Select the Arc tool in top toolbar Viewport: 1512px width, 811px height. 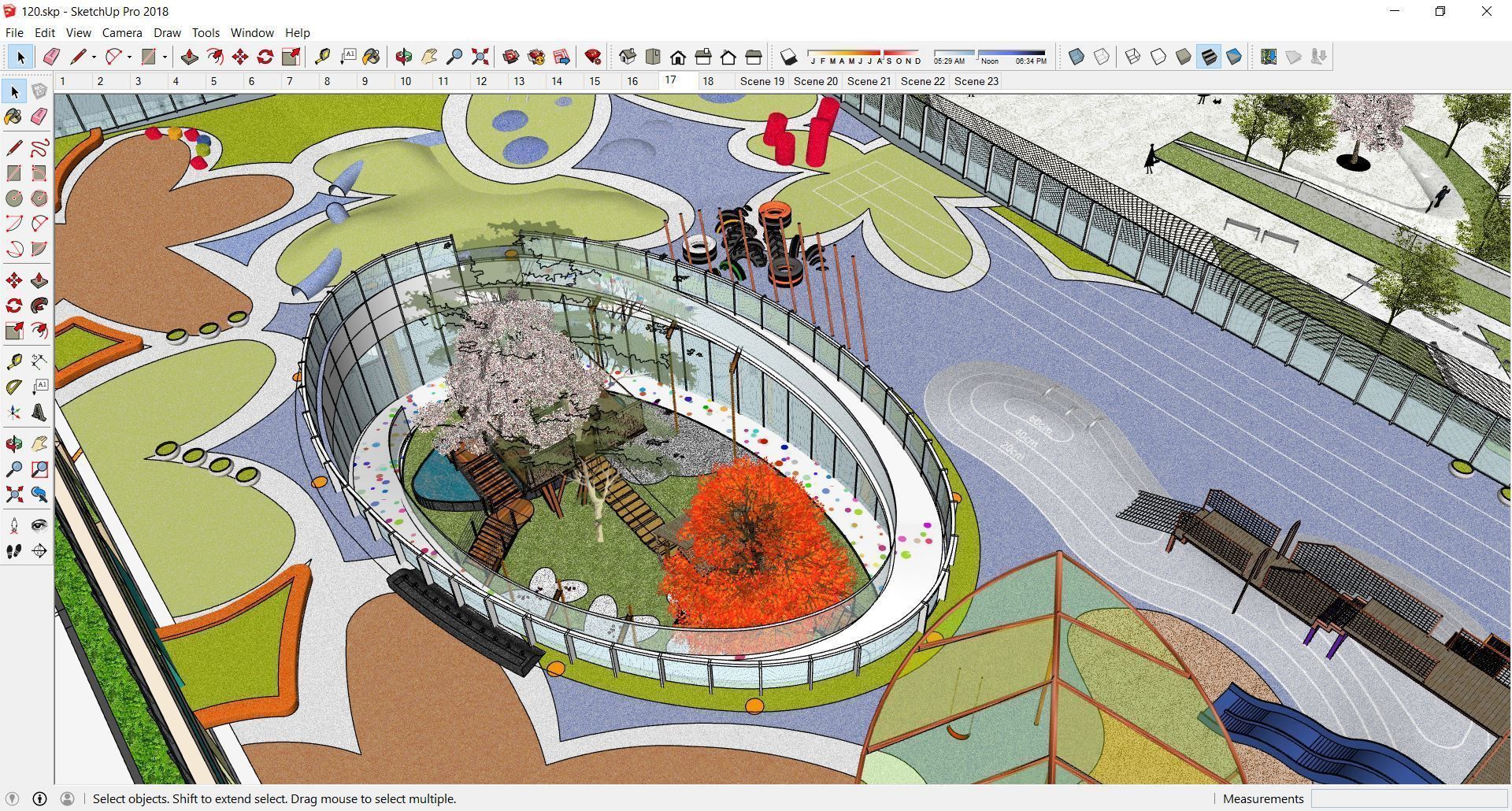click(113, 57)
